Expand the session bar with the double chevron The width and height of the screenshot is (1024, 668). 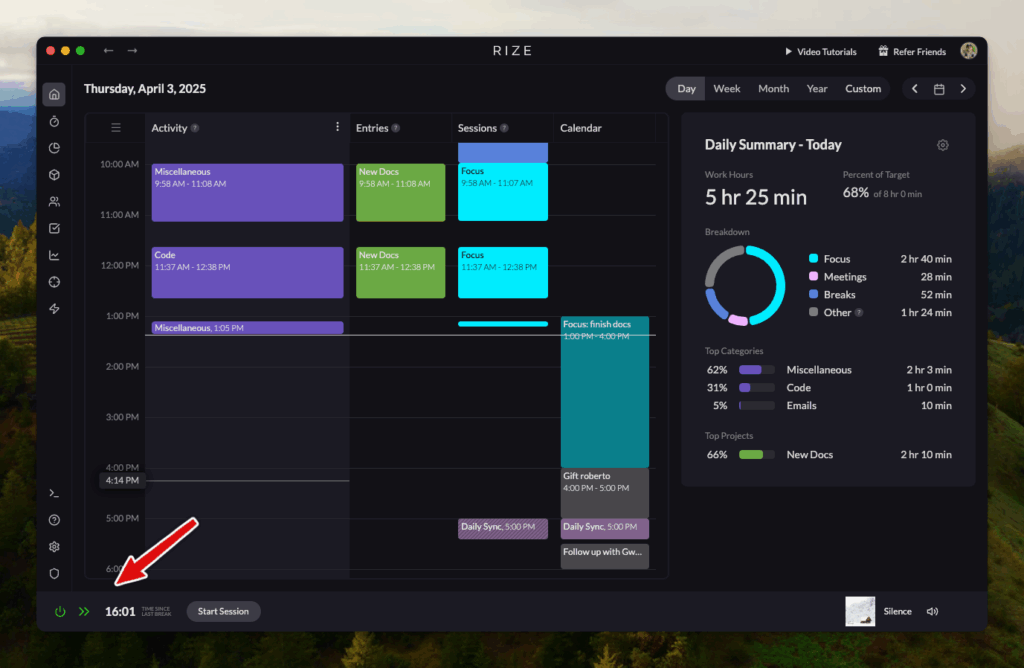coord(84,611)
